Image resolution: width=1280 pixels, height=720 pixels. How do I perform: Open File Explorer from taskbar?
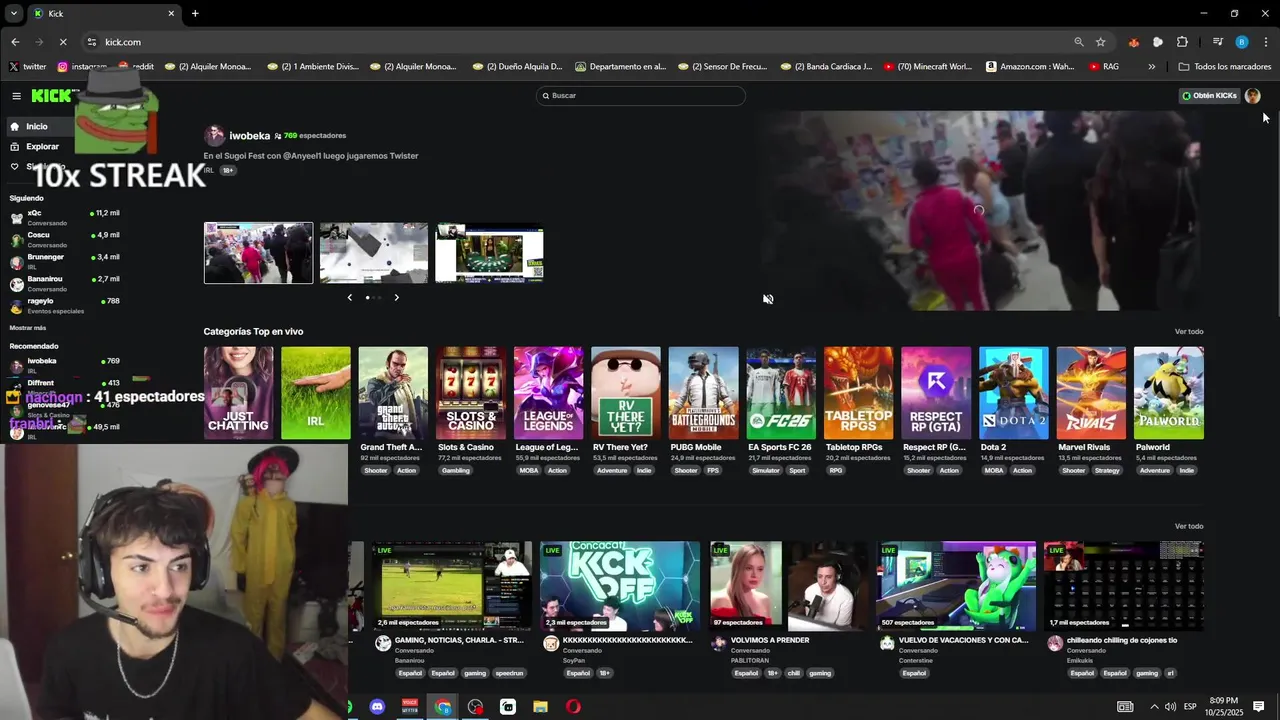[540, 707]
